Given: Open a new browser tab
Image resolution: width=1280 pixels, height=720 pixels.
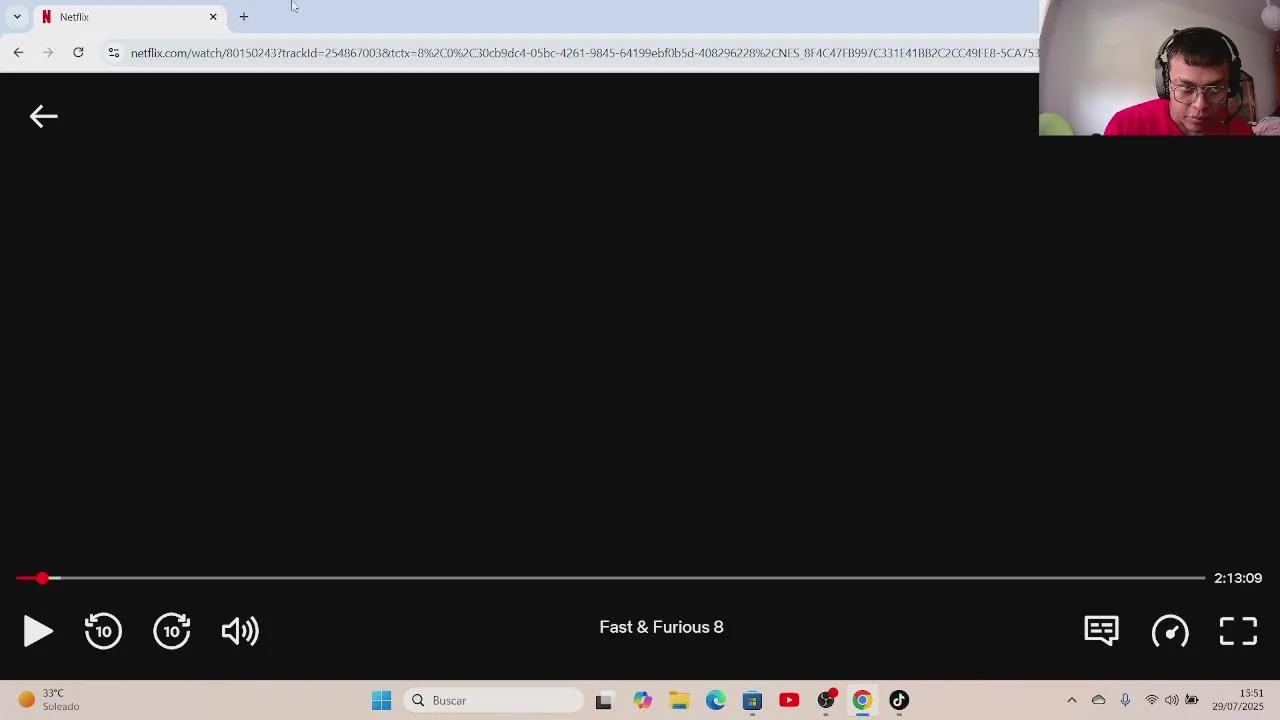Looking at the screenshot, I should coord(243,17).
